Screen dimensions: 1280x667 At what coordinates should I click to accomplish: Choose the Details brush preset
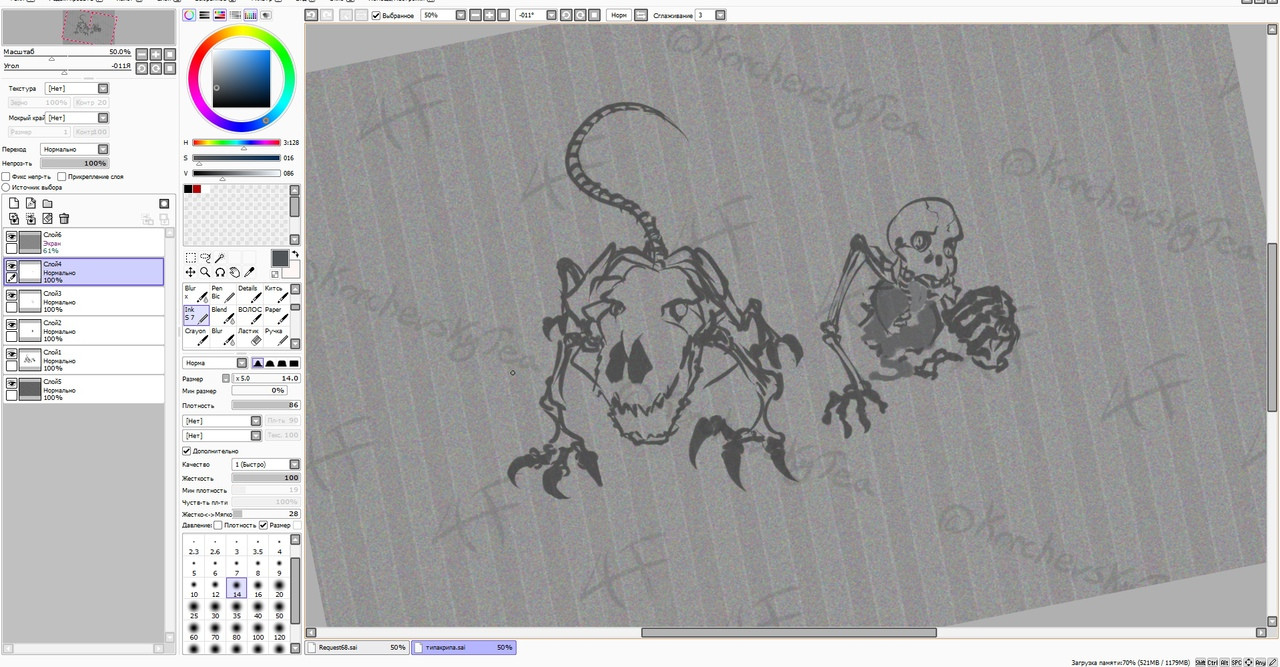[x=249, y=293]
